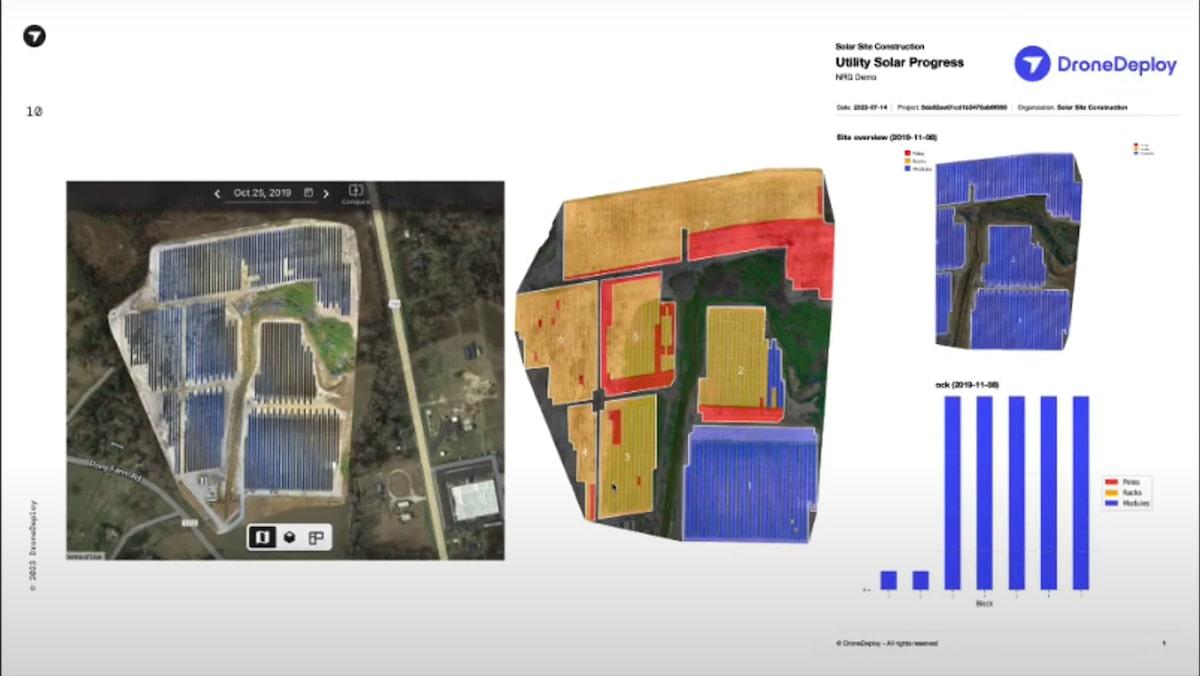This screenshot has width=1200, height=676.
Task: Click the last tall blue bar in chart
Action: click(1080, 493)
